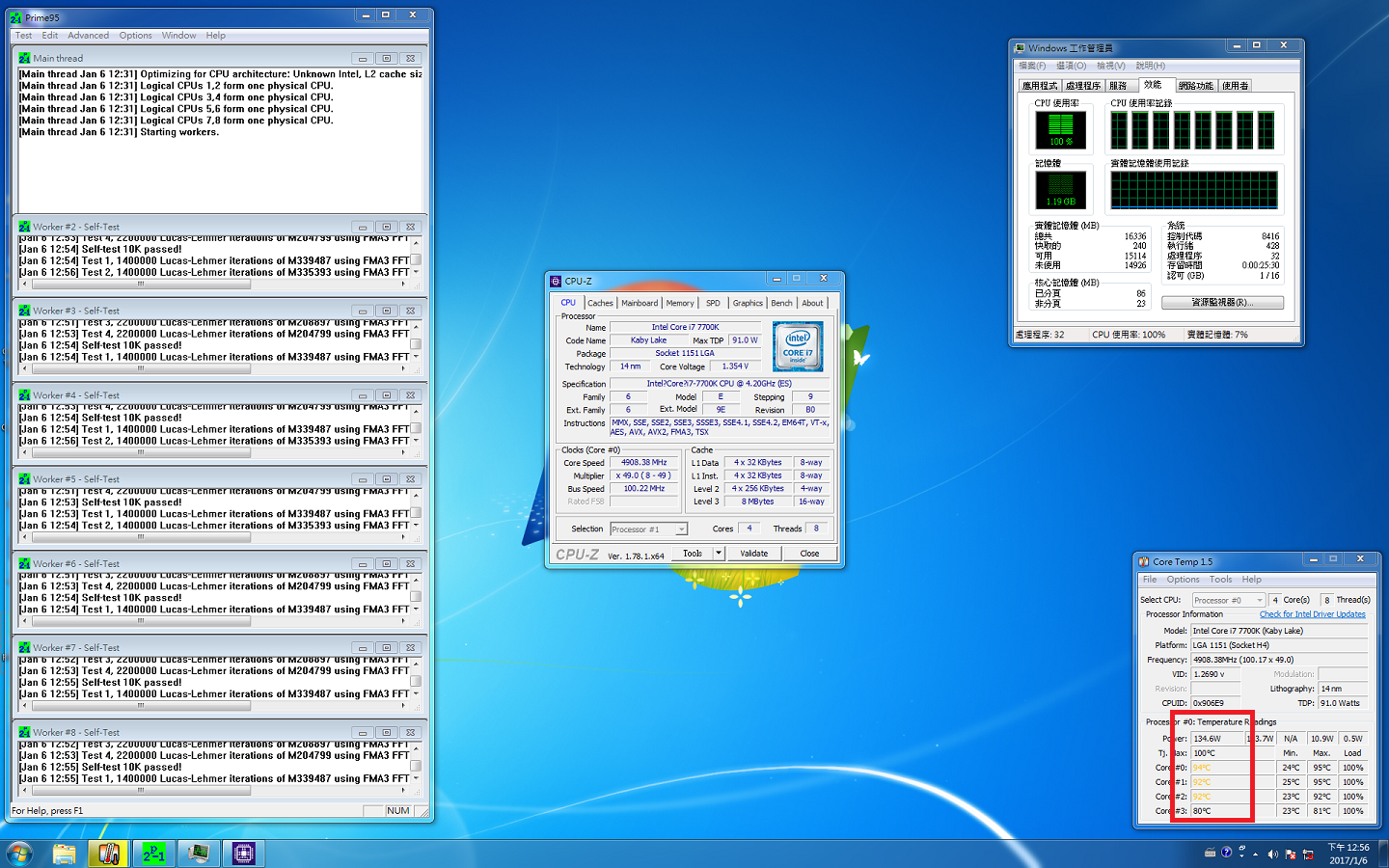Click the Tools button in CPU-Z
This screenshot has height=868, width=1389.
click(693, 554)
